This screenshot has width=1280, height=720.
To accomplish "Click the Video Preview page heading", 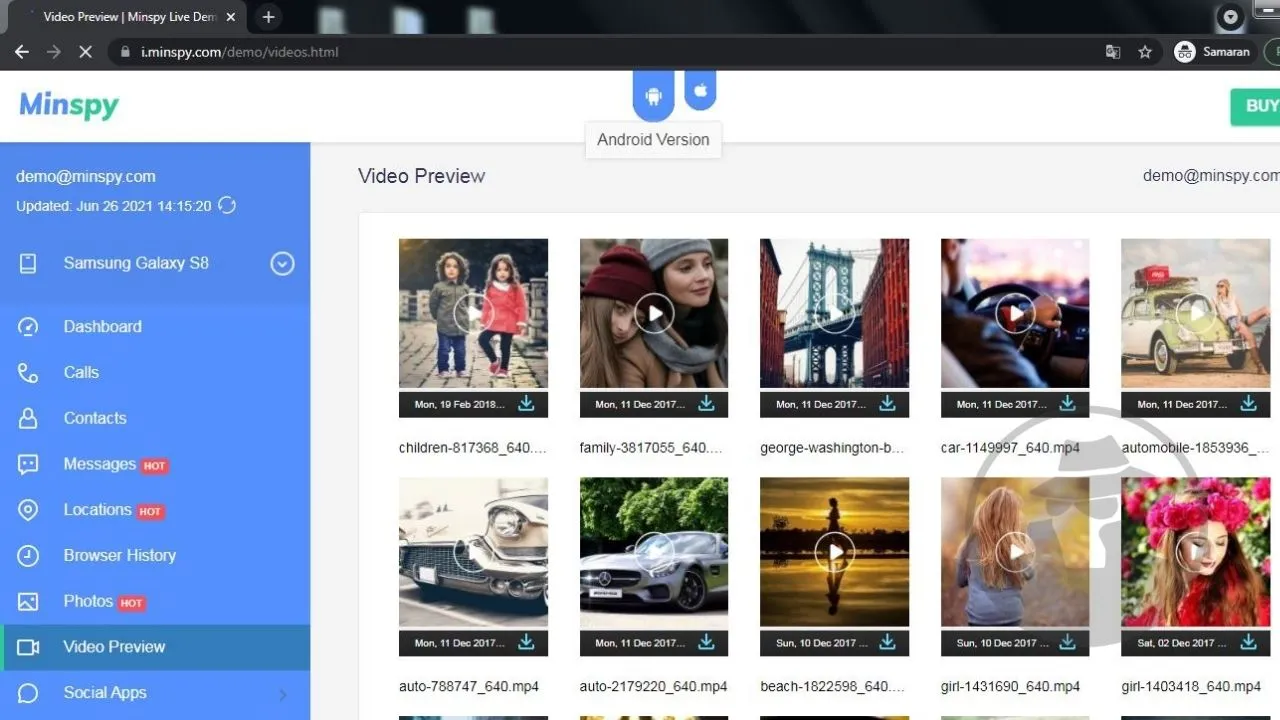I will tap(422, 176).
